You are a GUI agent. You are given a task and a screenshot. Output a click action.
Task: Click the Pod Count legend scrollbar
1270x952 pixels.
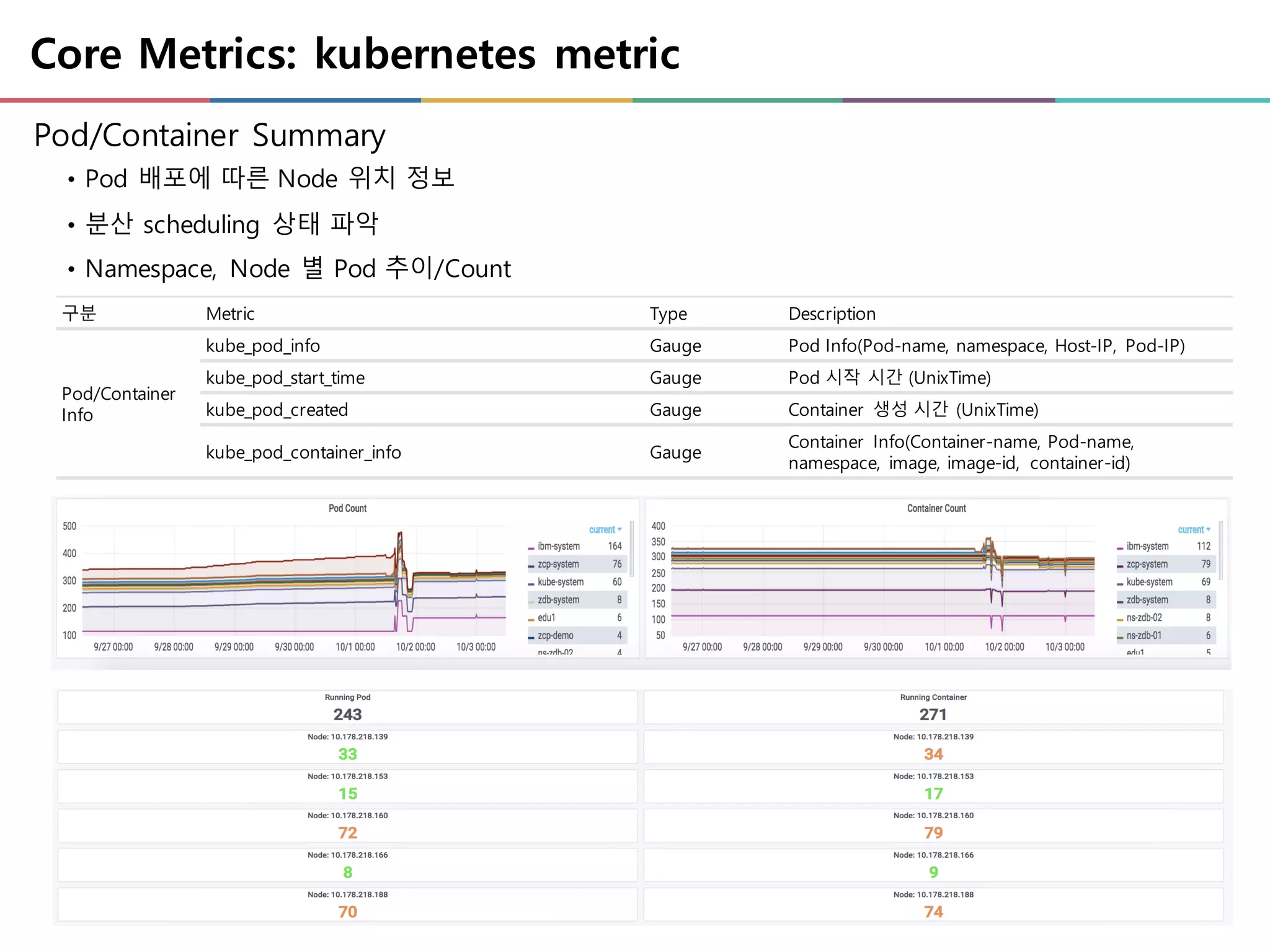631,549
